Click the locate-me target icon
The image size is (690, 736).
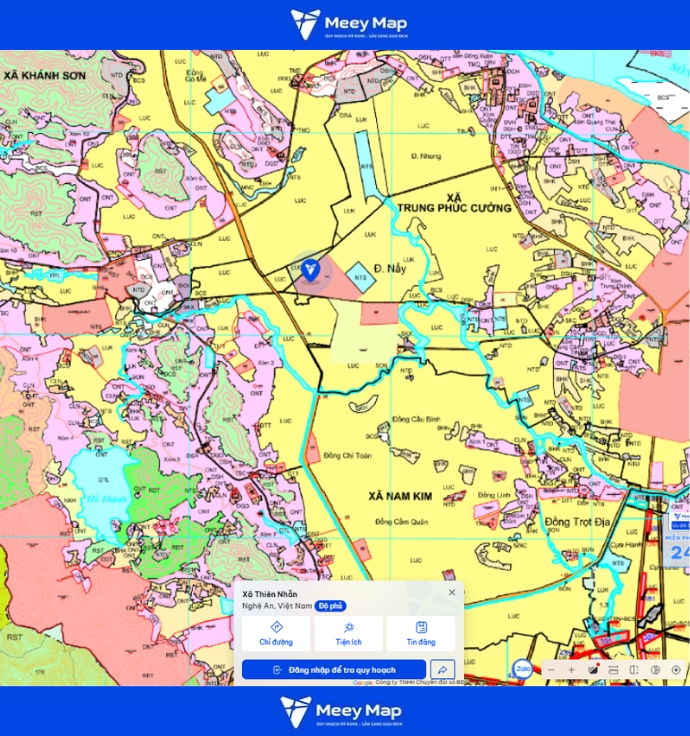(x=676, y=670)
